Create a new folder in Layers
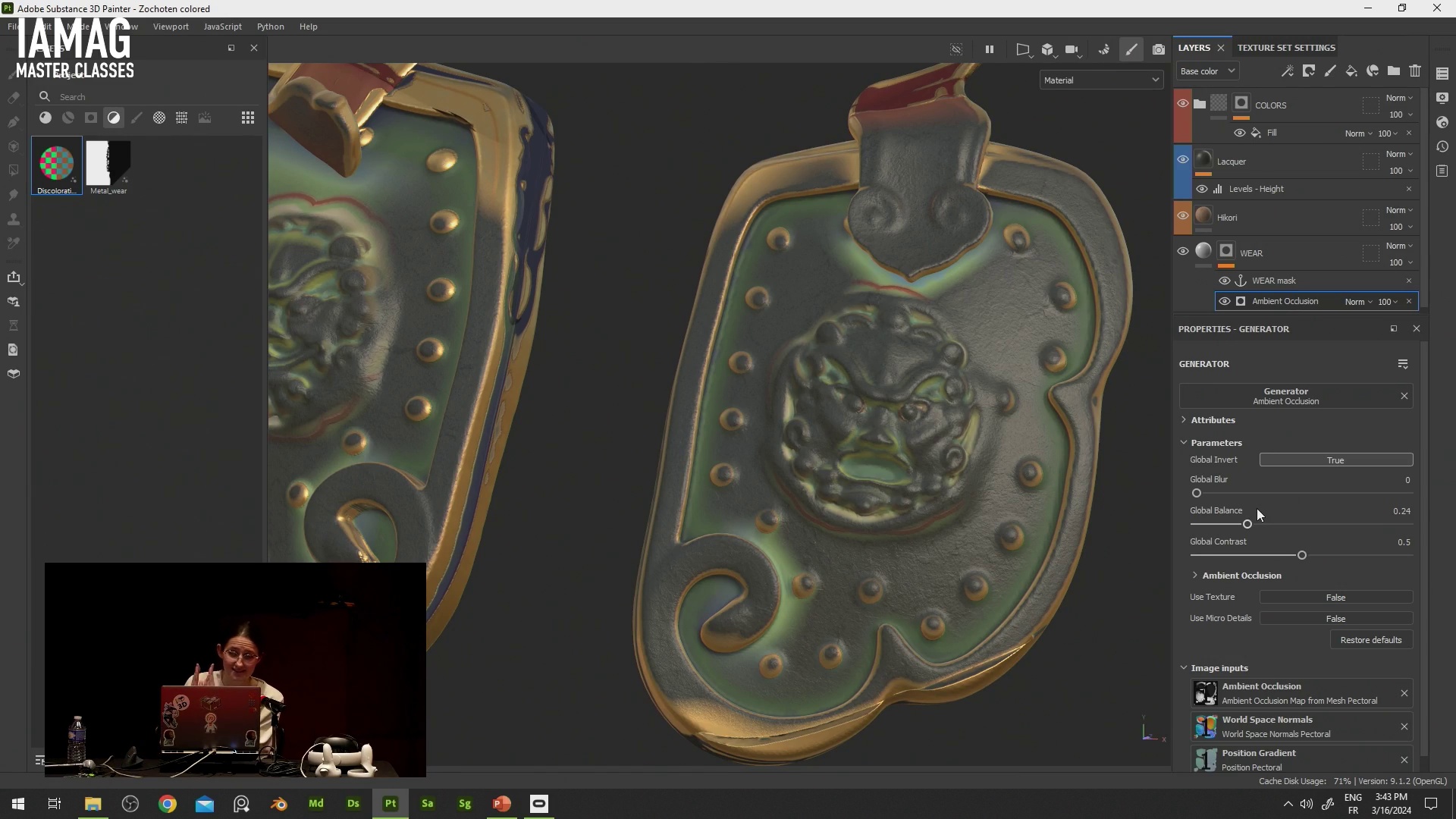The width and height of the screenshot is (1456, 819). [1394, 71]
